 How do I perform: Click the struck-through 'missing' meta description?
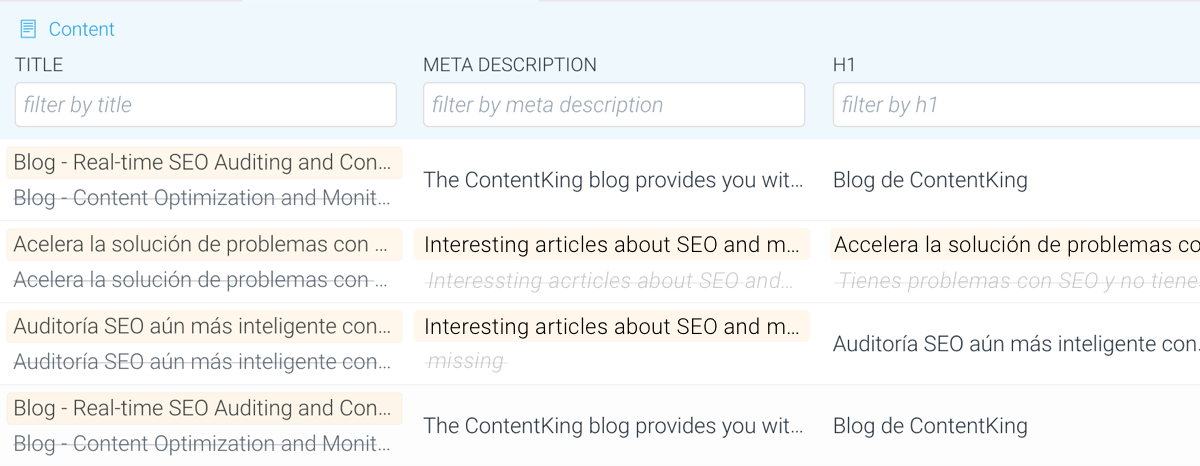tap(466, 362)
